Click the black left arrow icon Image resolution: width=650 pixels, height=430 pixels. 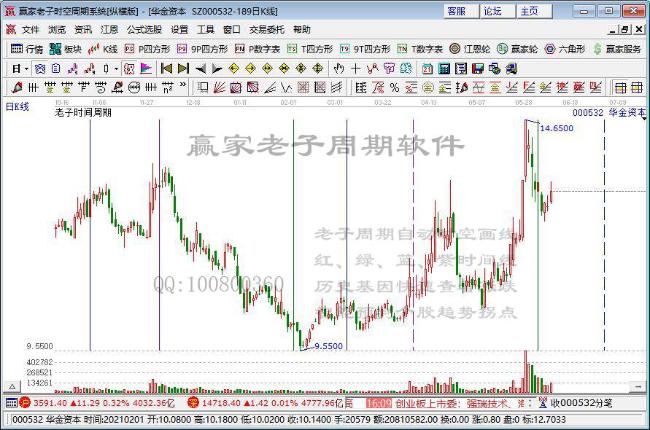pos(200,69)
